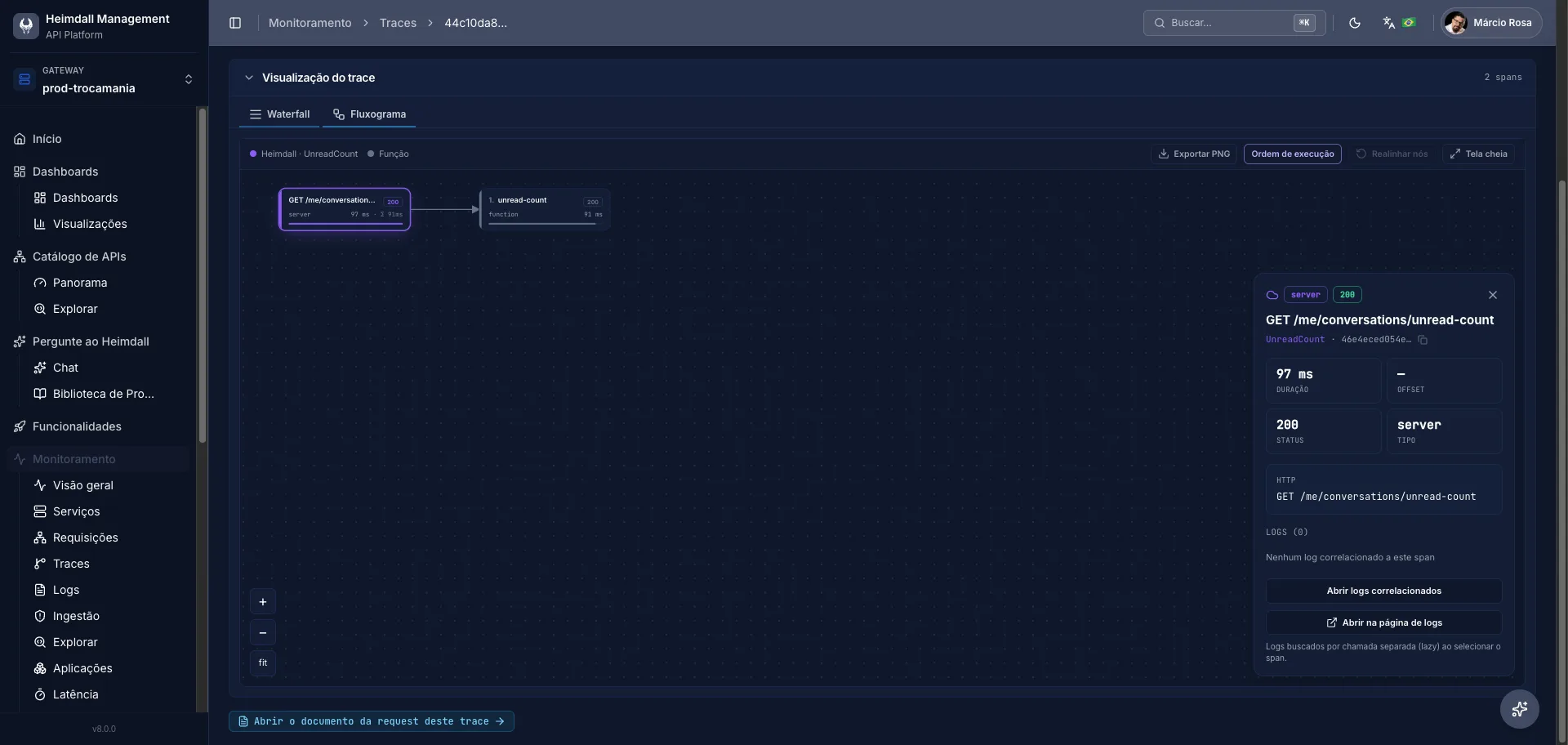Expand Catálogo de APIs group
The height and width of the screenshot is (745, 1568).
(98, 257)
